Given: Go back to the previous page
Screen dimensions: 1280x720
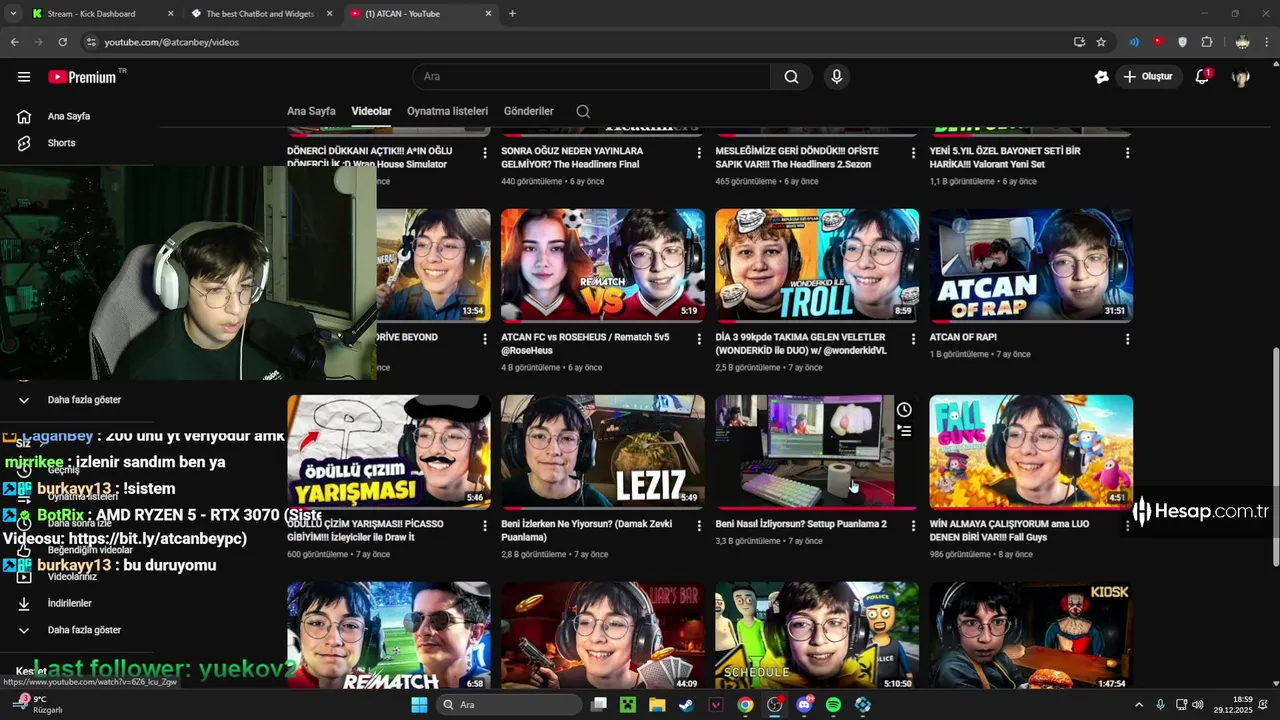Looking at the screenshot, I should [x=14, y=42].
